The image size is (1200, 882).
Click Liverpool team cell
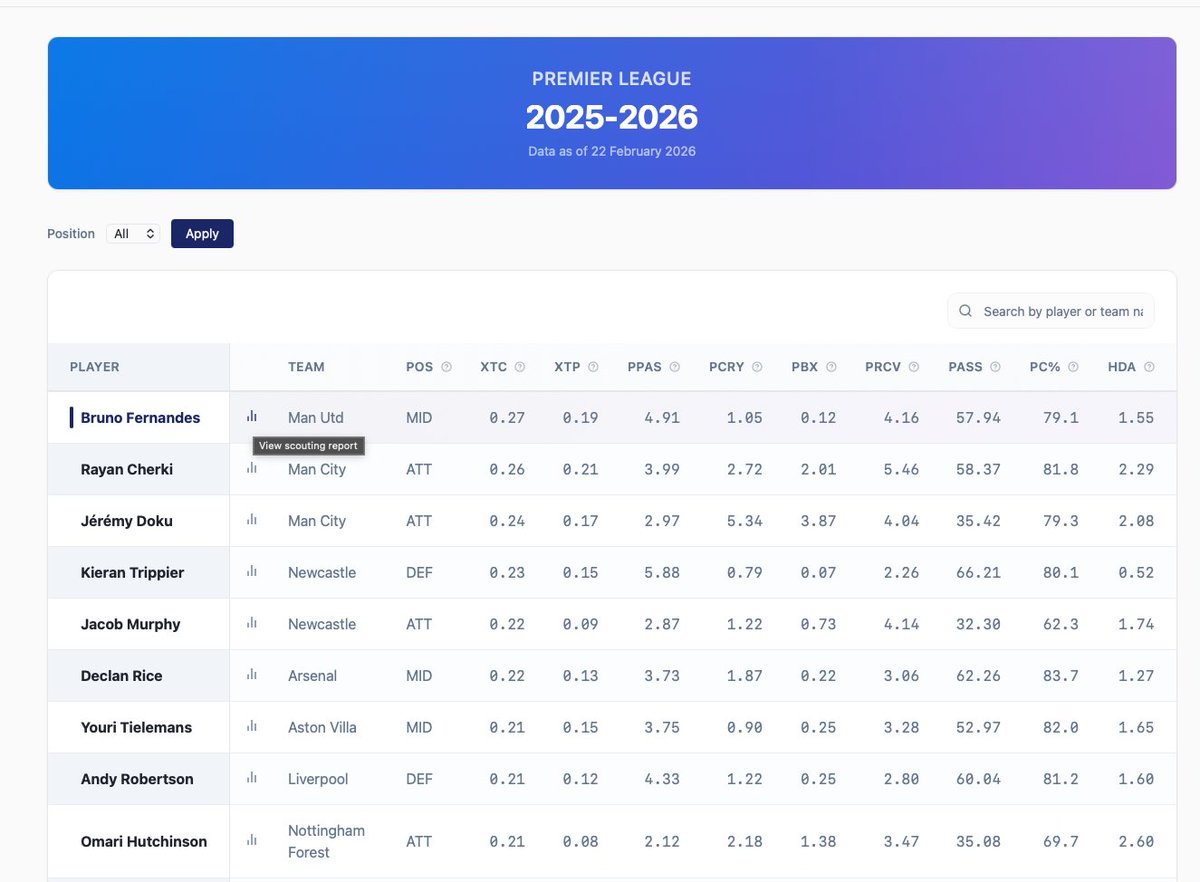click(x=318, y=779)
